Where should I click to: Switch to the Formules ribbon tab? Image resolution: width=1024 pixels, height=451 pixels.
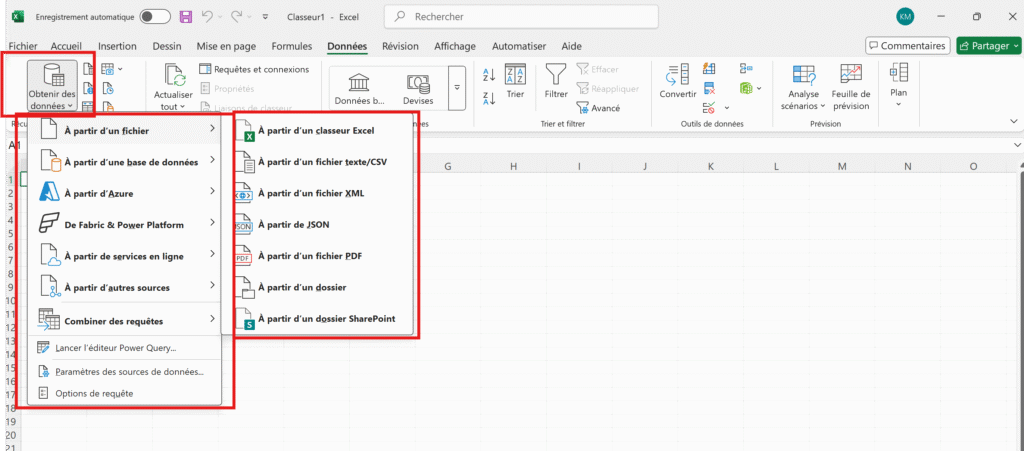[292, 46]
